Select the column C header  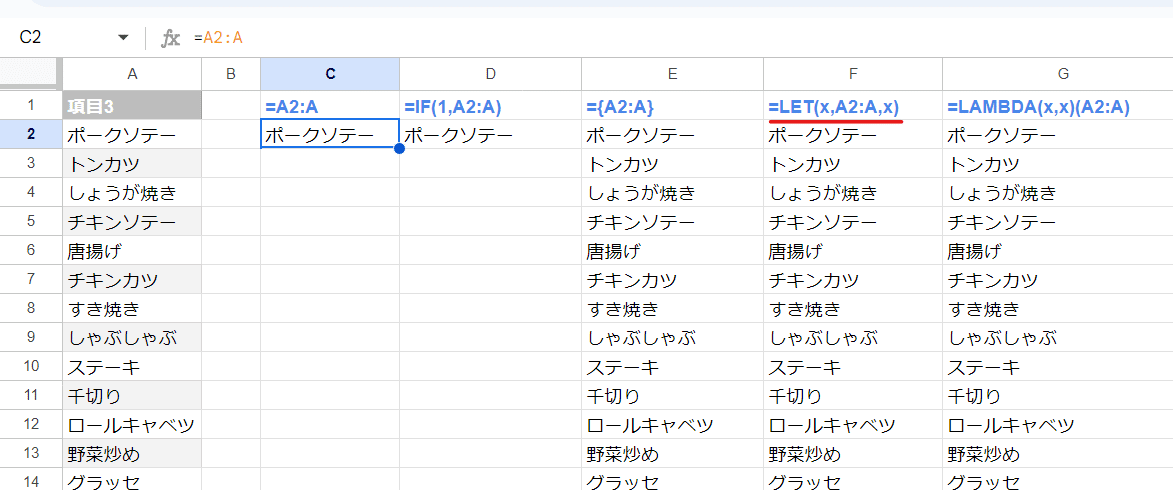(x=330, y=73)
